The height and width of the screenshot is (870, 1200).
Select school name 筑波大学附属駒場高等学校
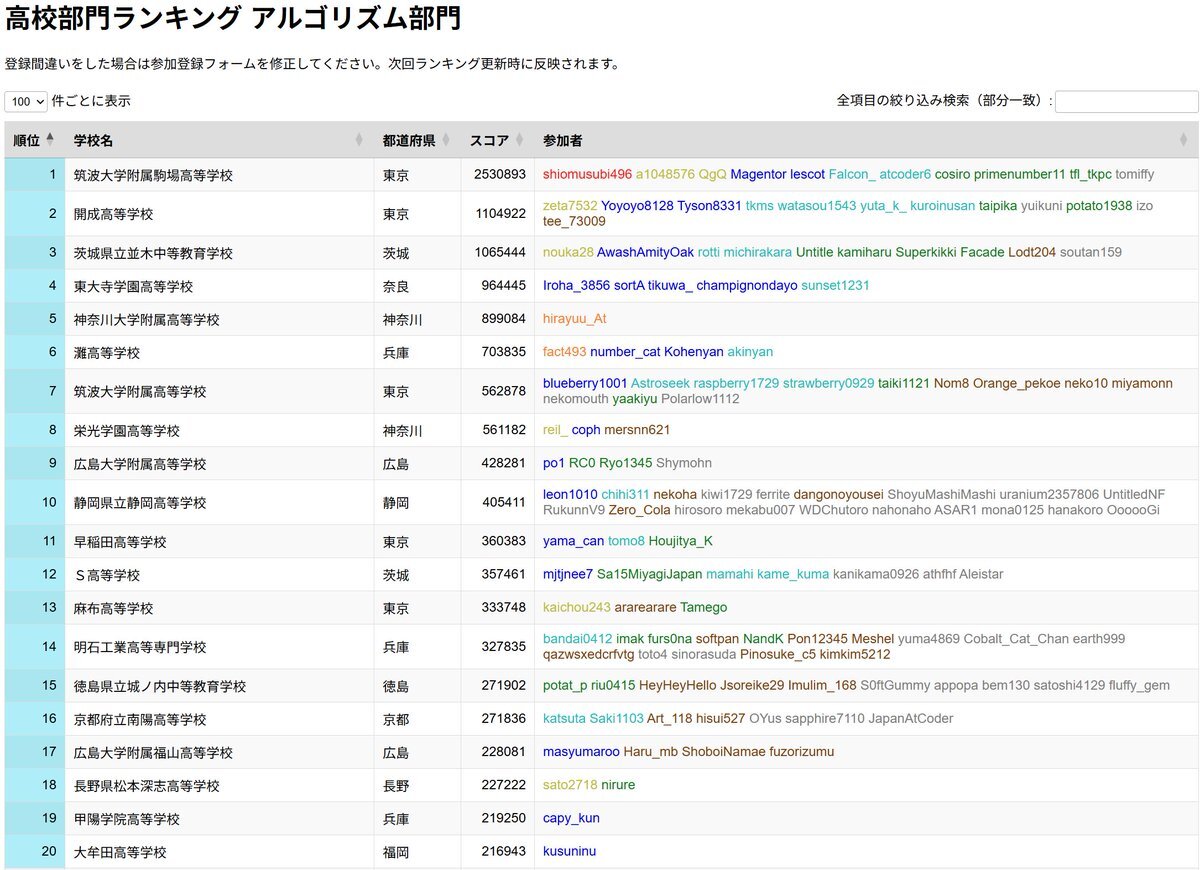tap(153, 175)
